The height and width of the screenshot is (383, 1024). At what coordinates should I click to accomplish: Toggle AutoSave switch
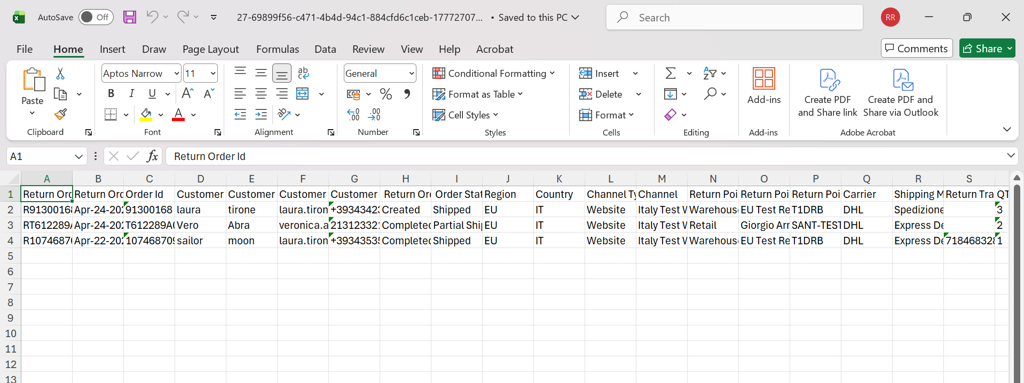(96, 18)
